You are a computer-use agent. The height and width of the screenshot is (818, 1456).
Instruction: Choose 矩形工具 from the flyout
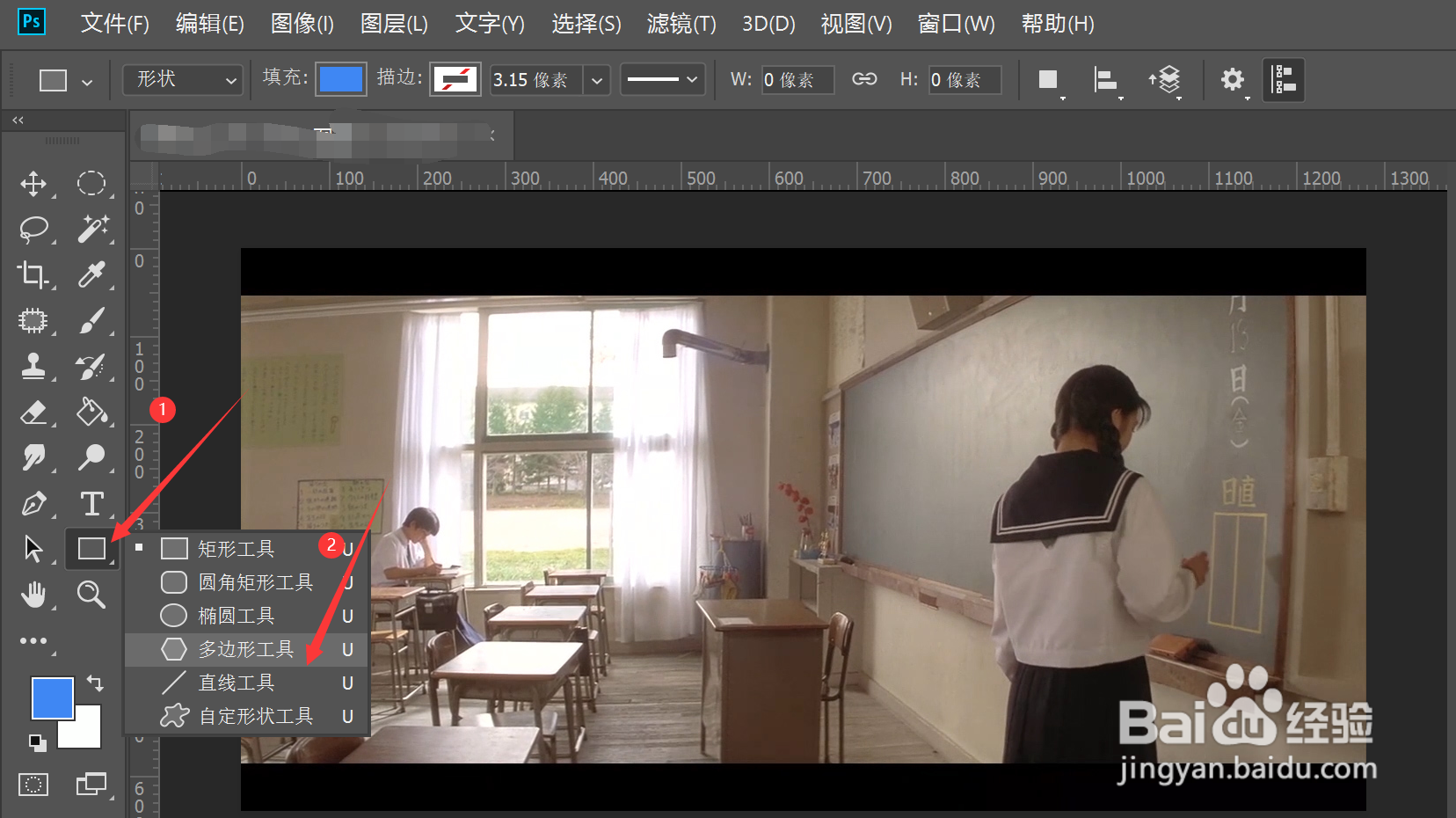pyautogui.click(x=246, y=549)
